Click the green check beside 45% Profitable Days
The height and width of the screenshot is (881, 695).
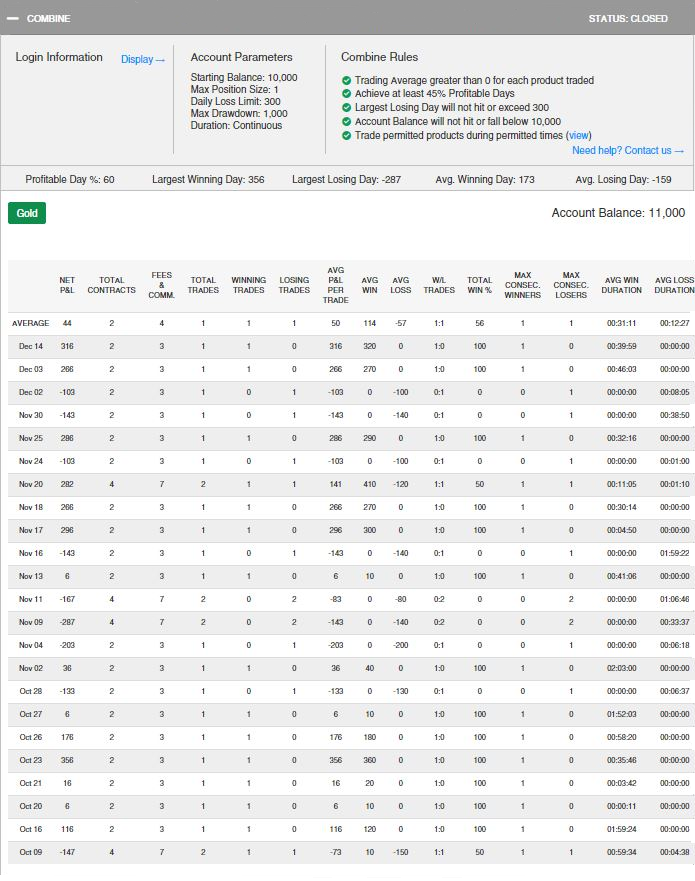346,94
